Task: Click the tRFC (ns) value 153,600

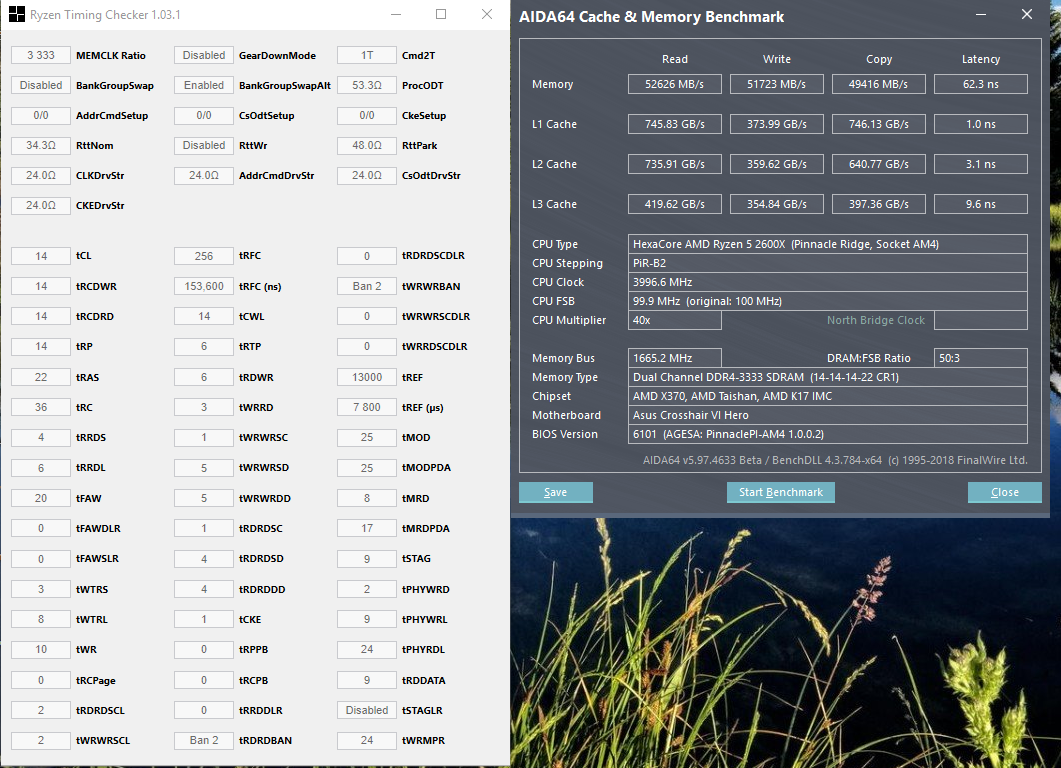Action: tap(204, 286)
